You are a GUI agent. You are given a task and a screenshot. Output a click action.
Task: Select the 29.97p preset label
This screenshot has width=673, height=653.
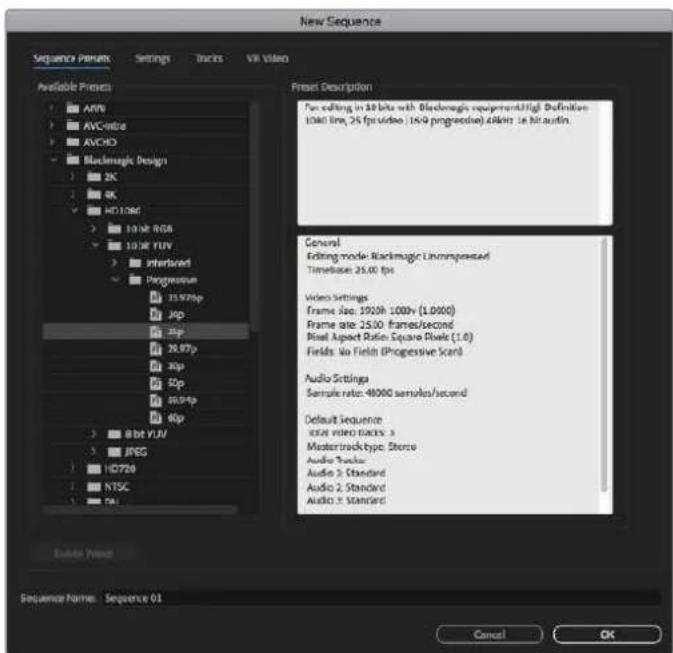(182, 349)
